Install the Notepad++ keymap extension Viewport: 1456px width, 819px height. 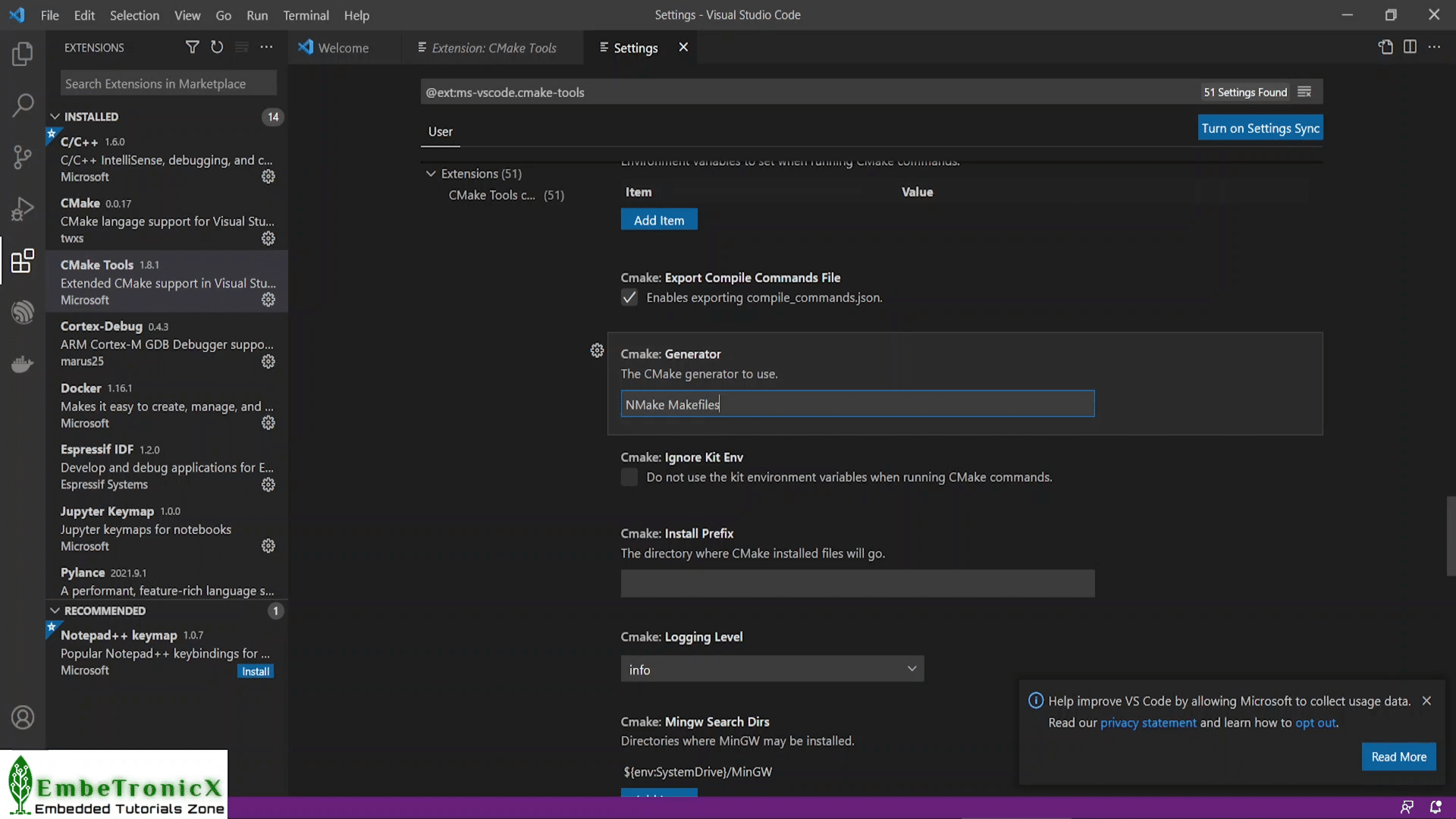pyautogui.click(x=256, y=671)
